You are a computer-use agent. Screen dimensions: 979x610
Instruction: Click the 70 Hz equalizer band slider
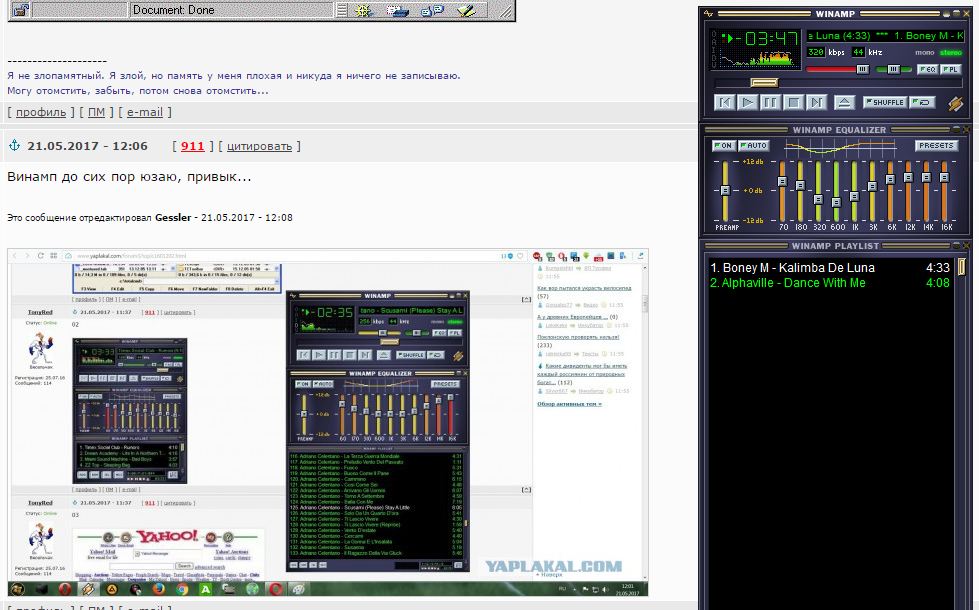[x=782, y=190]
